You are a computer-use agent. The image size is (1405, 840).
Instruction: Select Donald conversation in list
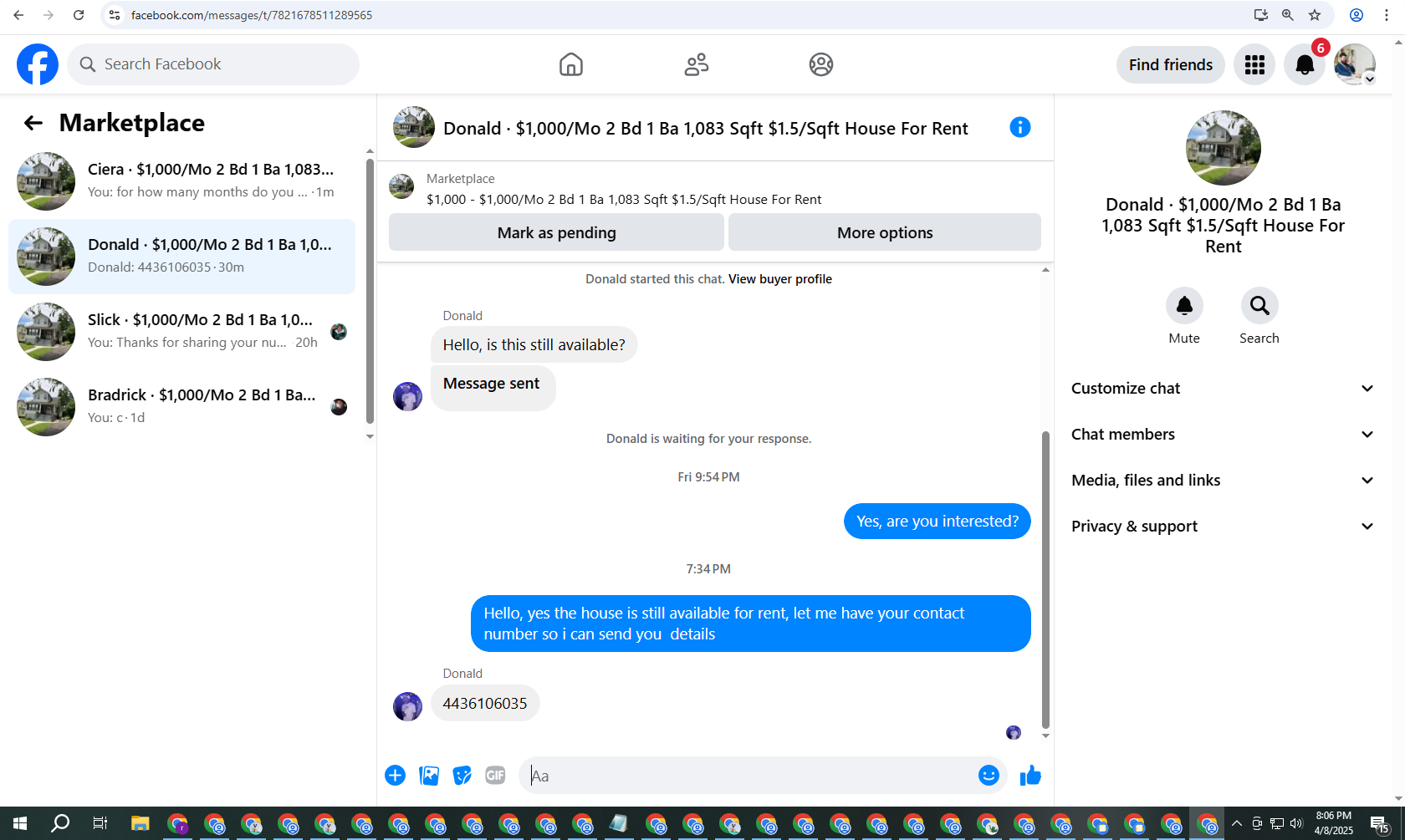tap(181, 257)
